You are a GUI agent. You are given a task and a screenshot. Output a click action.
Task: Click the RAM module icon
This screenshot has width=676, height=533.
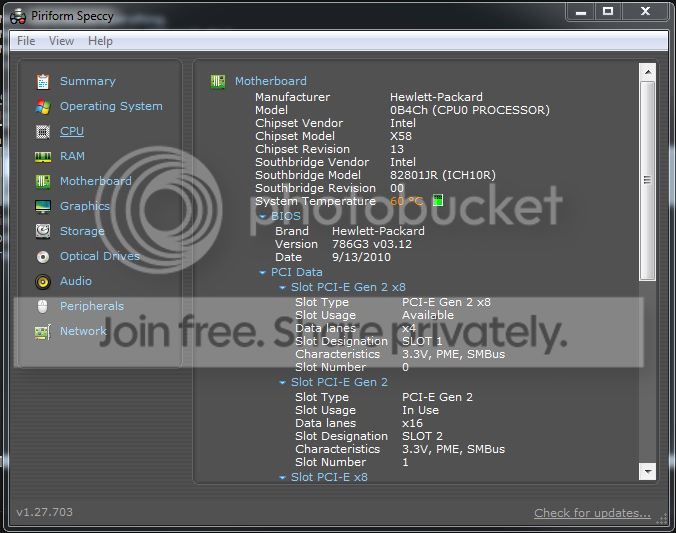click(x=43, y=157)
